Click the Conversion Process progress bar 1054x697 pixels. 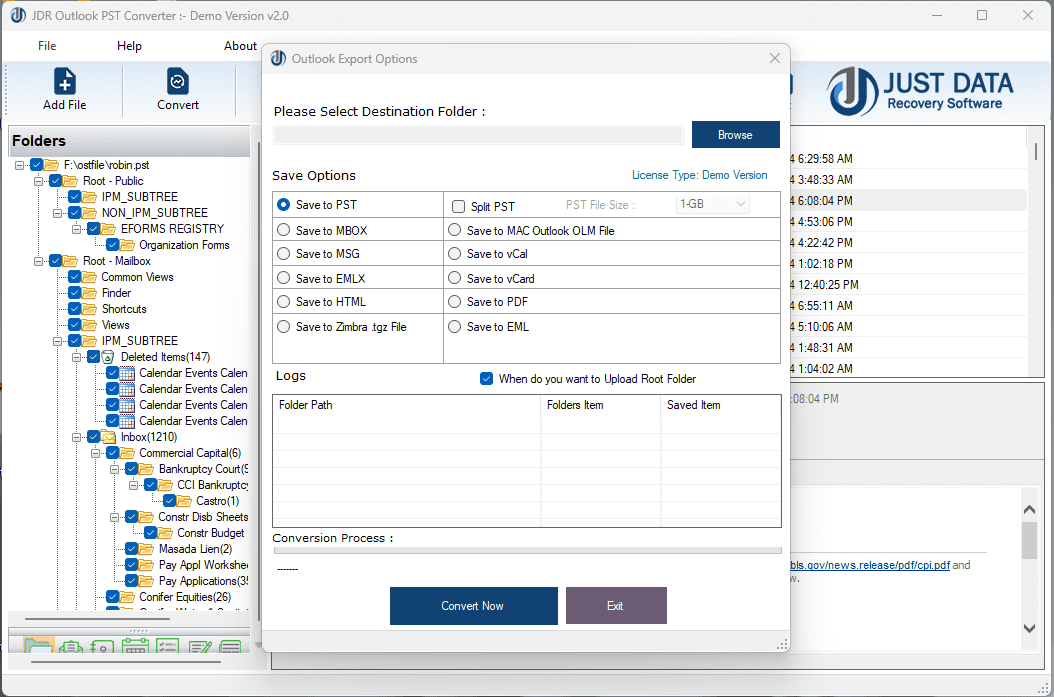pyautogui.click(x=527, y=550)
